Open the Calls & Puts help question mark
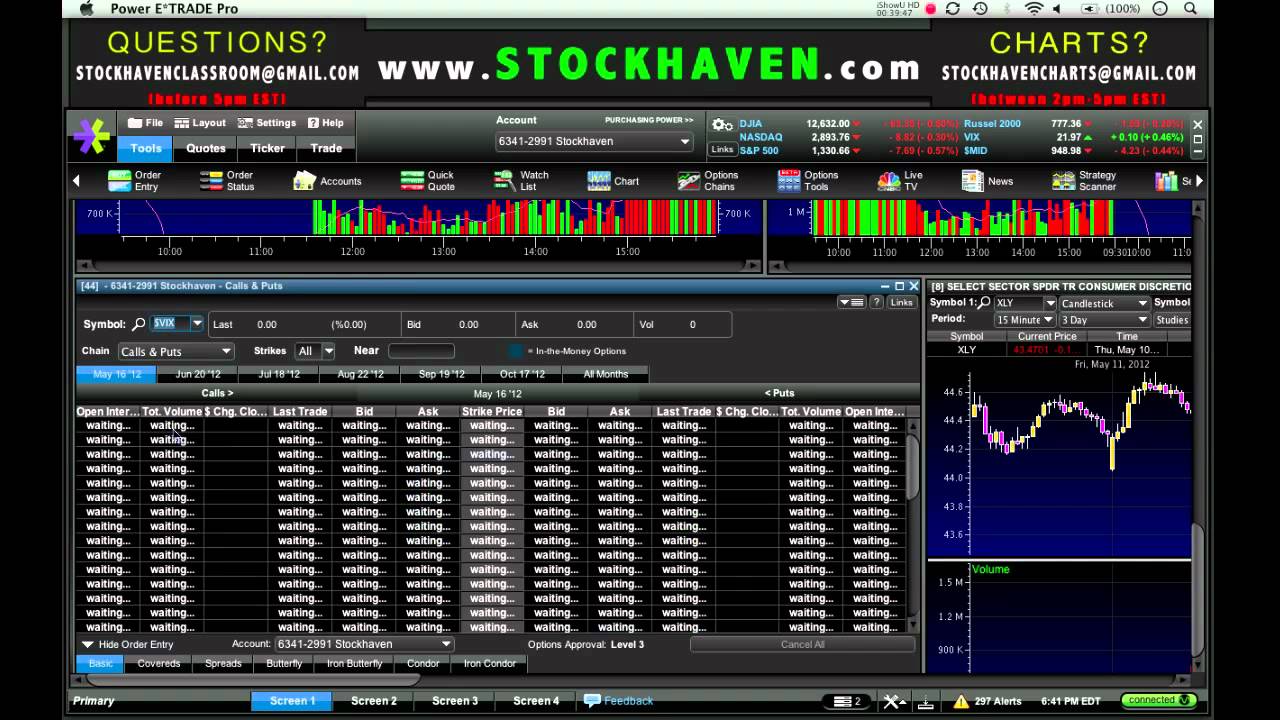The width and height of the screenshot is (1280, 720). pos(876,302)
